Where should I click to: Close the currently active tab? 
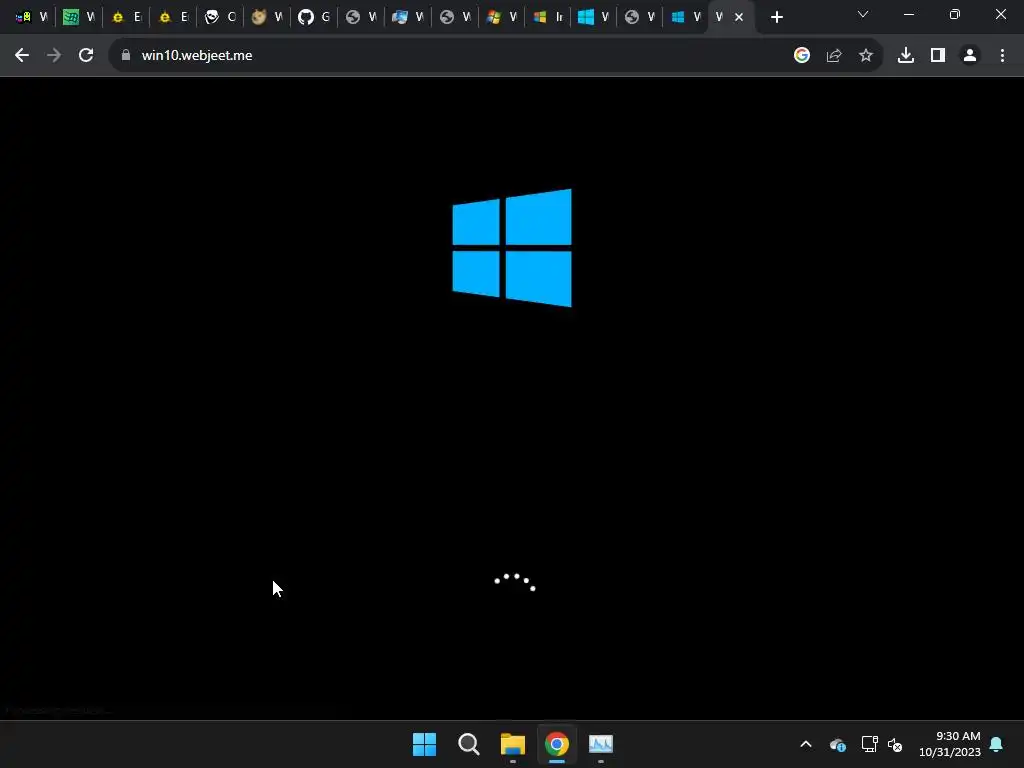click(x=739, y=18)
